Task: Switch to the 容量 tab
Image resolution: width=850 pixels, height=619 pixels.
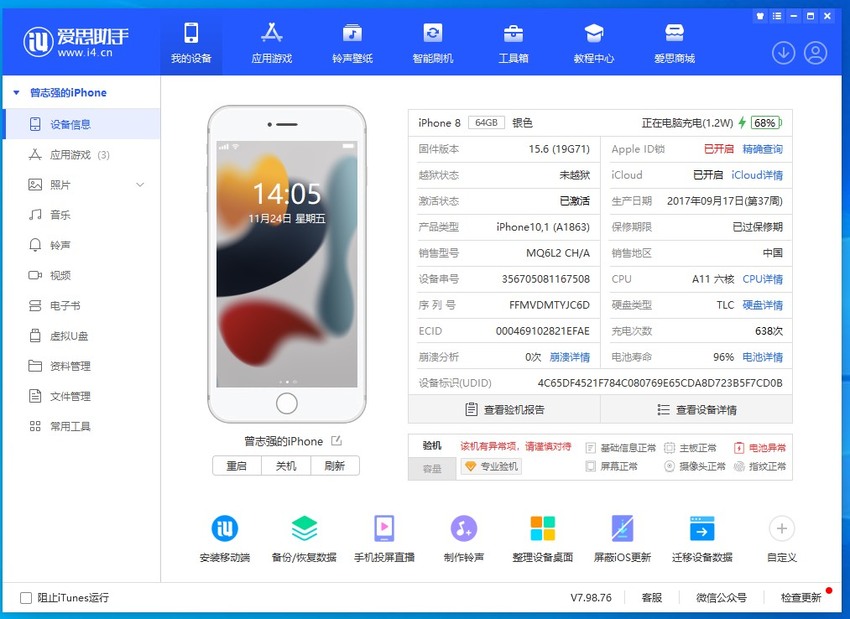Action: point(432,469)
